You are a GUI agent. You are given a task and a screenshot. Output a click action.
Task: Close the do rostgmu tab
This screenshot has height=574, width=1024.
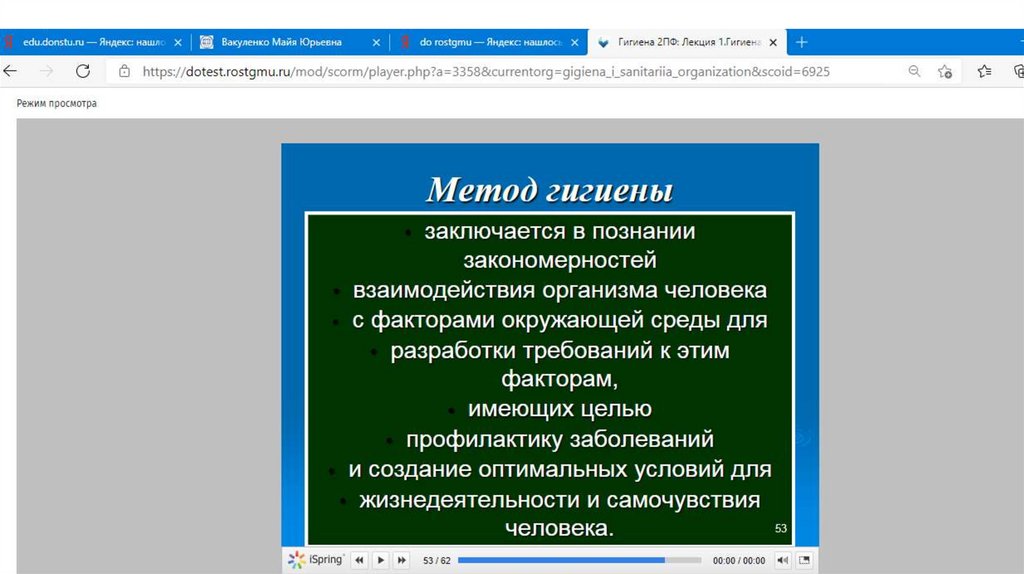(575, 42)
